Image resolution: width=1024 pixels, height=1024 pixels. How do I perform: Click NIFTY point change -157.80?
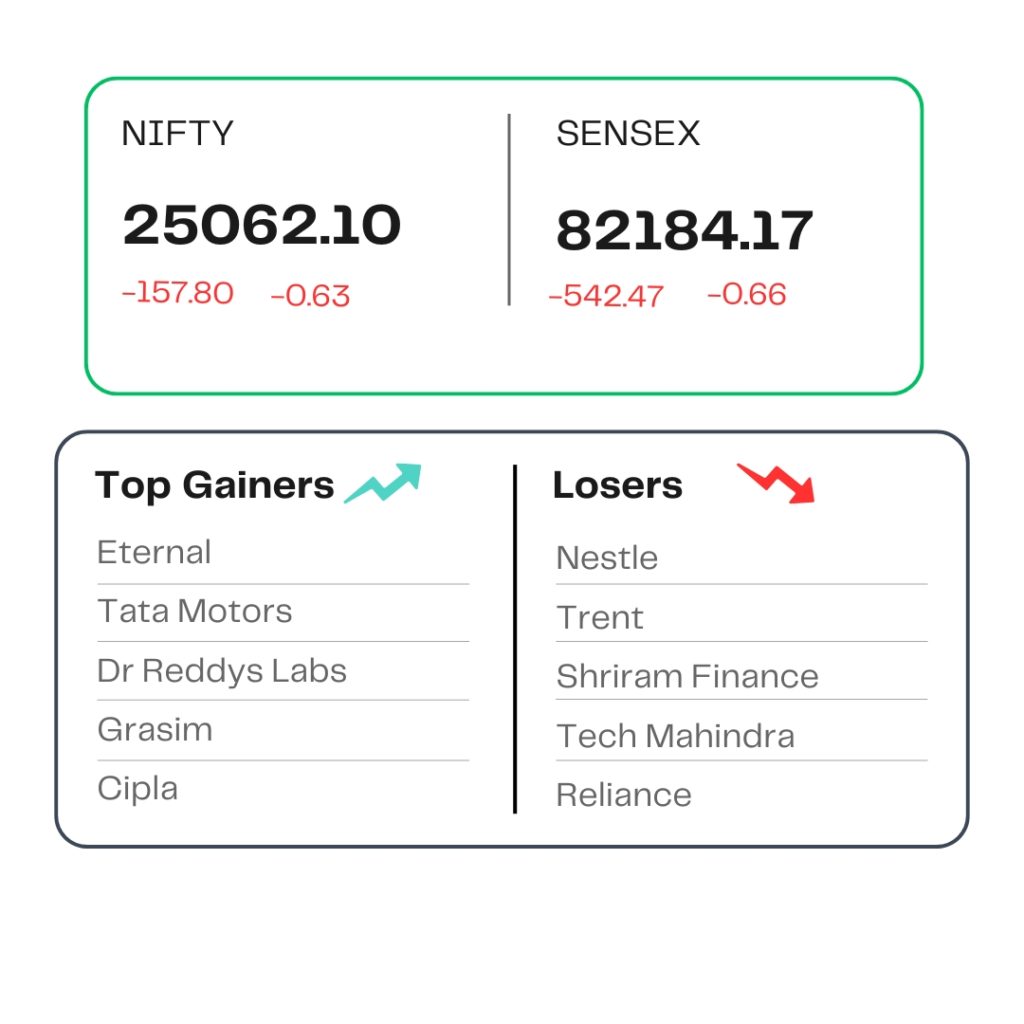pyautogui.click(x=178, y=293)
